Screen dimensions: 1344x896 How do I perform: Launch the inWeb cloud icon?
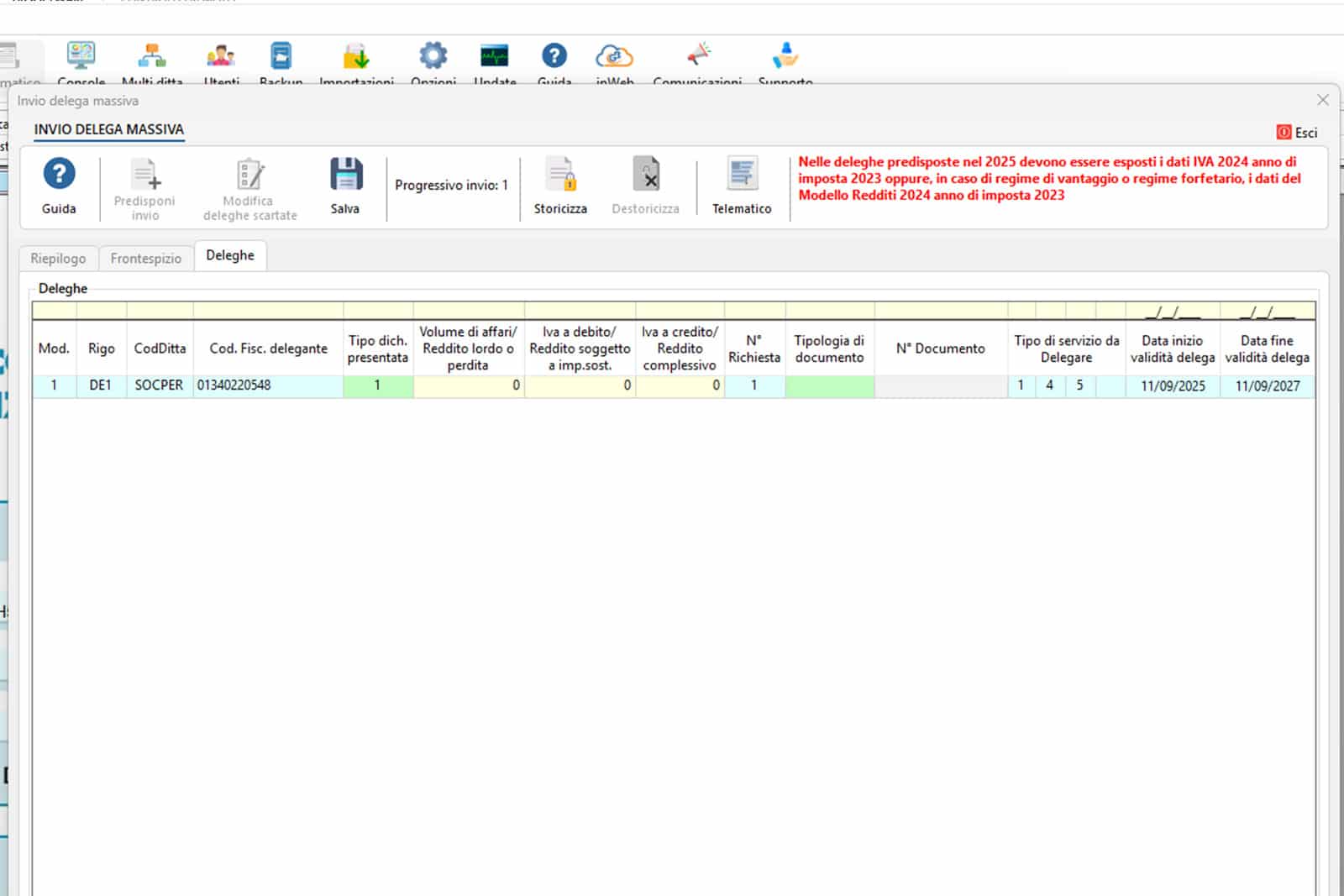click(614, 57)
